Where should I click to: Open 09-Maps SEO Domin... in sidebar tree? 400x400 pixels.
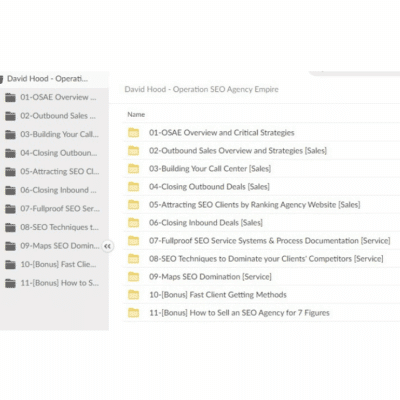click(60, 246)
